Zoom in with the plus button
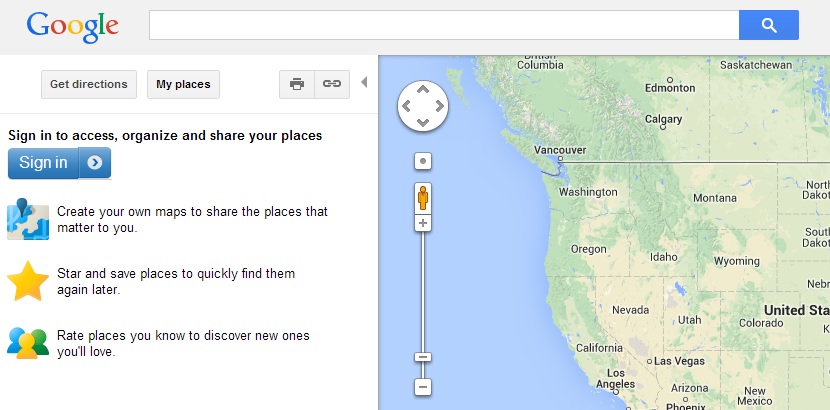Image resolution: width=830 pixels, height=410 pixels. [422, 223]
